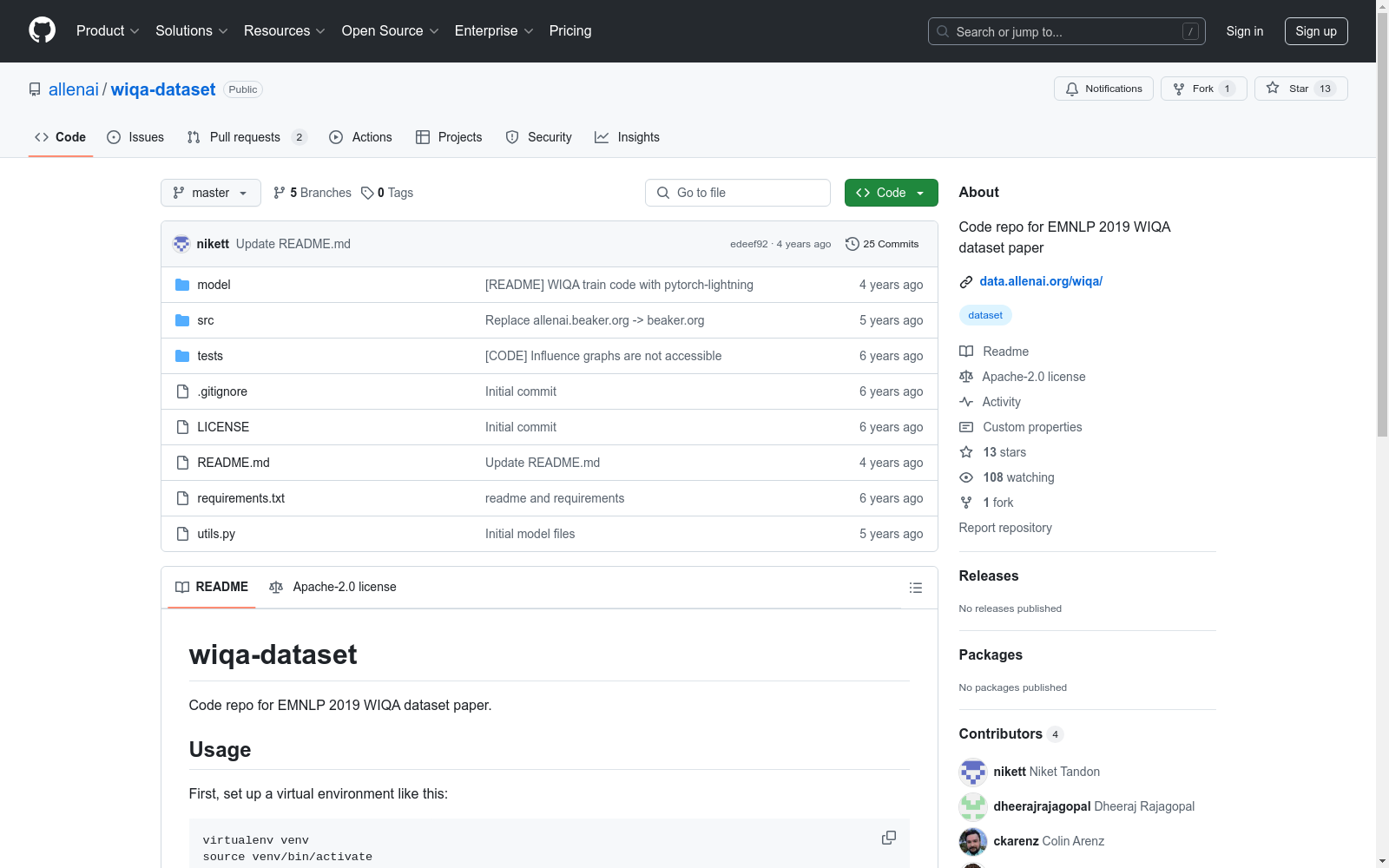Open the wiqa-dataset repository link

[163, 89]
